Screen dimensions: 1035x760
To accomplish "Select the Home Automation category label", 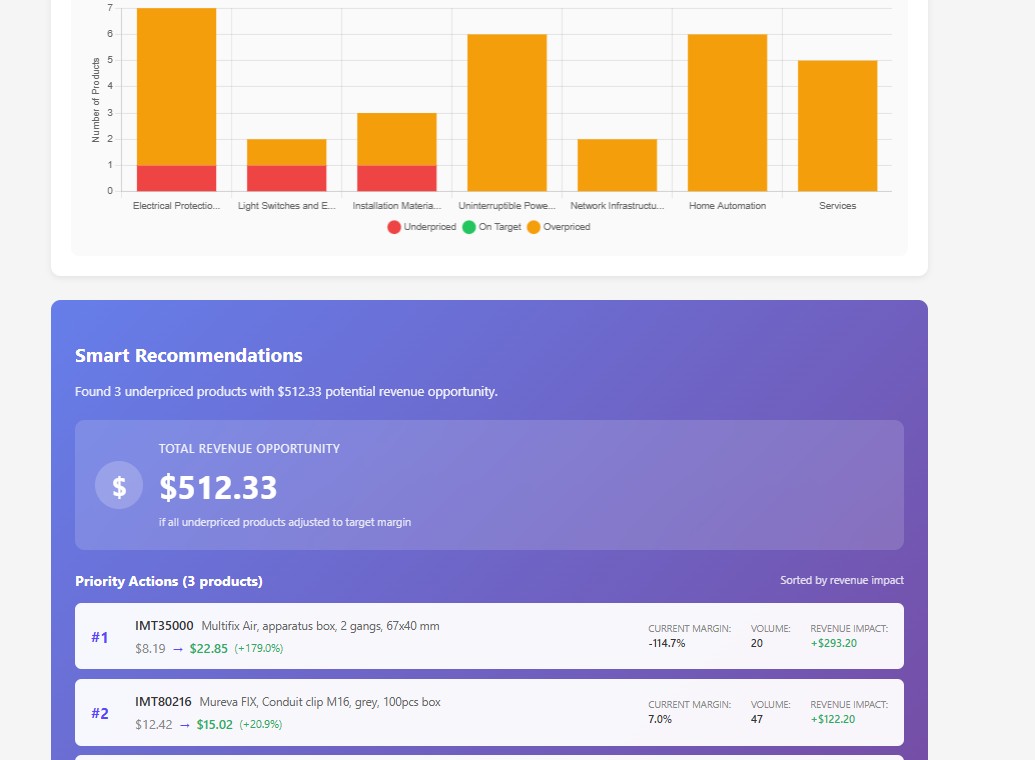I will [x=727, y=206].
